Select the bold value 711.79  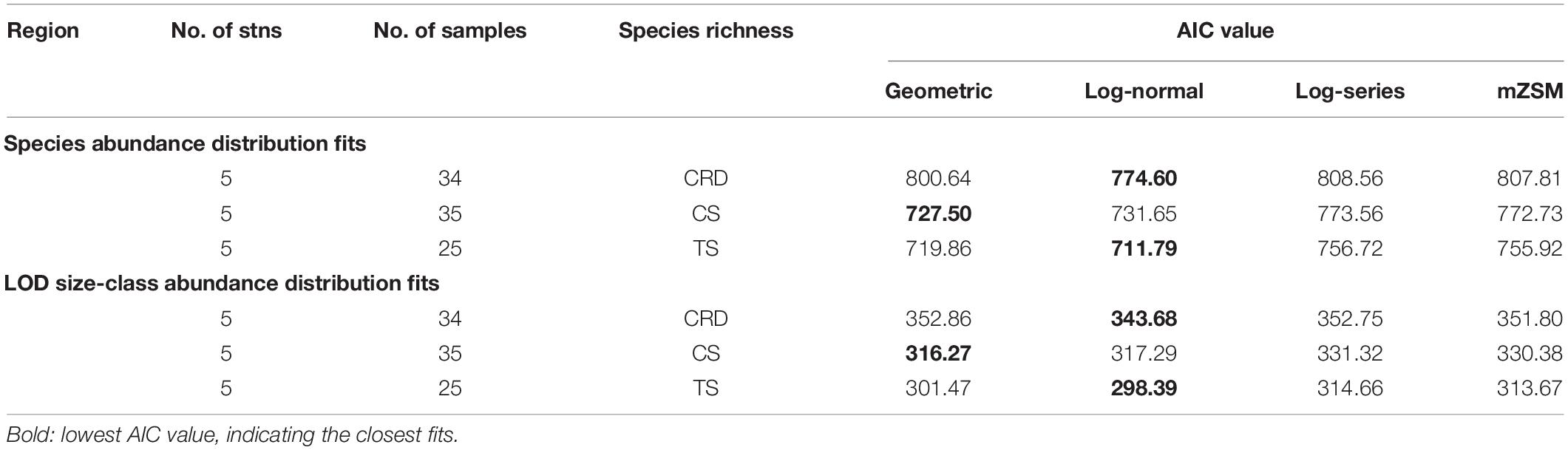point(1144,249)
